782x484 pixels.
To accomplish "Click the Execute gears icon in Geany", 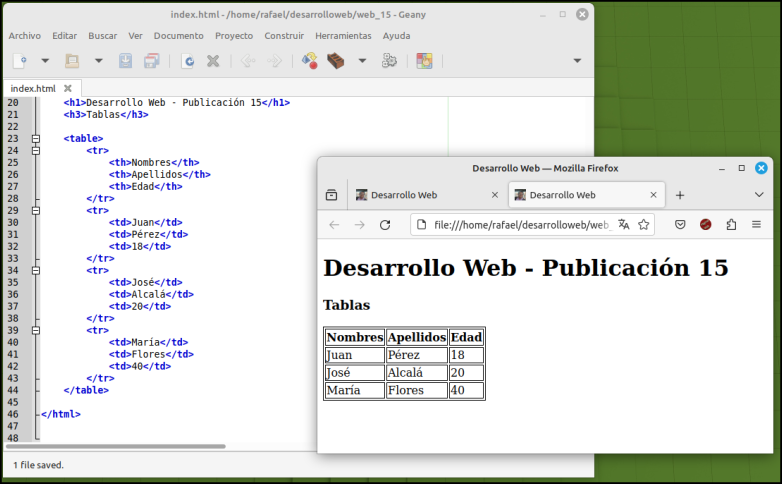I will click(389, 61).
